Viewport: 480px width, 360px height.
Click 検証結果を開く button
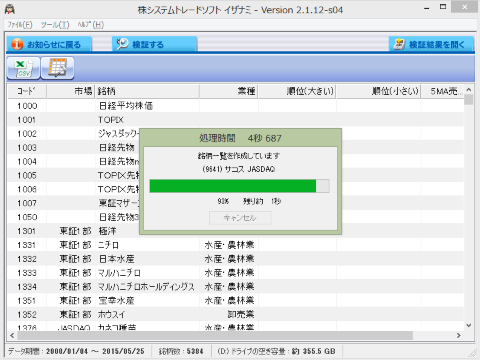(x=431, y=44)
